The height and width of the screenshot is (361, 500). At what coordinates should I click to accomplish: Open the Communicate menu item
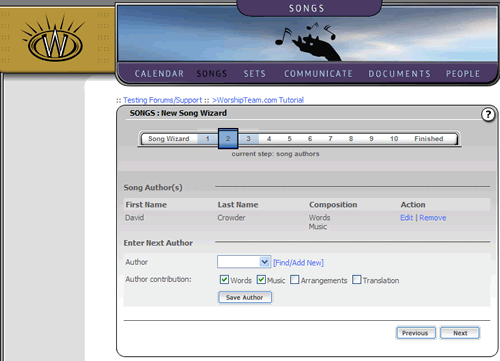tap(318, 74)
